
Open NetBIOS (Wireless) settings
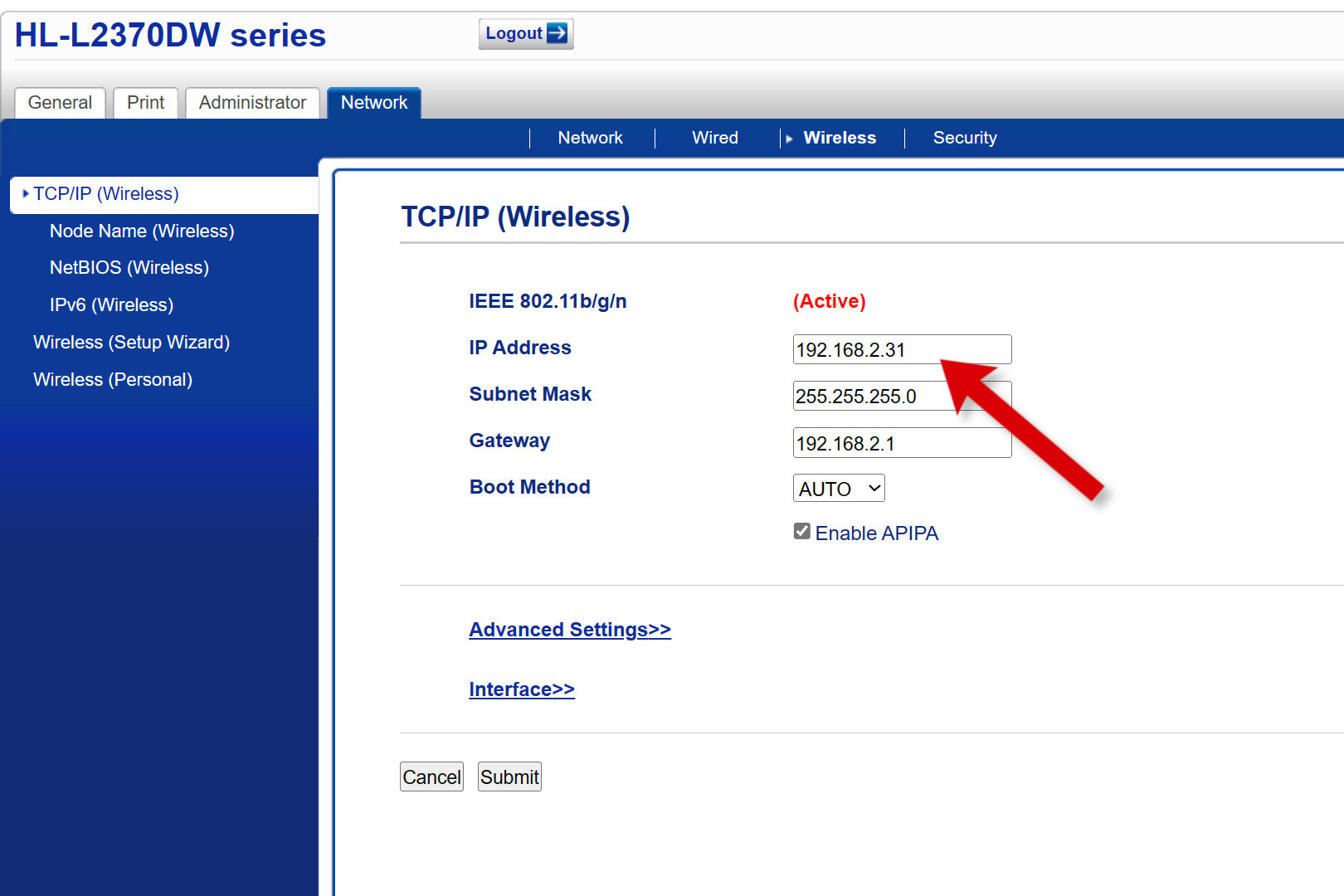129,267
